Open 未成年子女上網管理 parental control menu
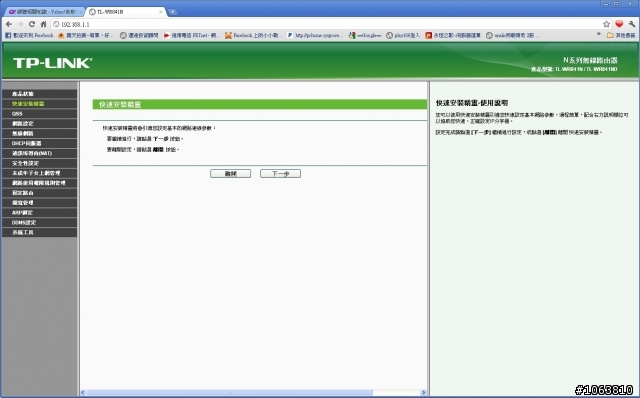 pyautogui.click(x=40, y=173)
